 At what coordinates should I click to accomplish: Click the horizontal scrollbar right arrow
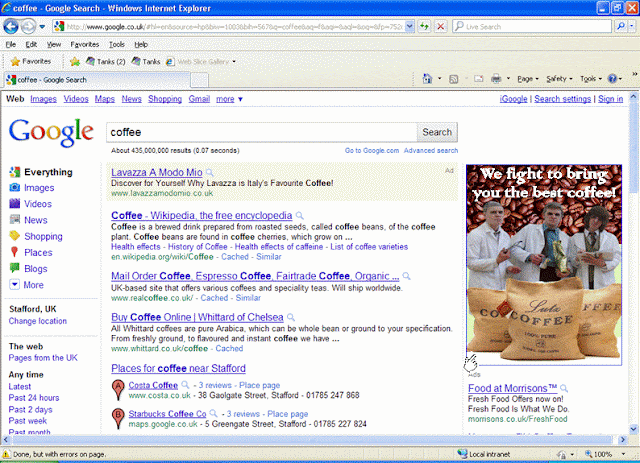coord(623,440)
